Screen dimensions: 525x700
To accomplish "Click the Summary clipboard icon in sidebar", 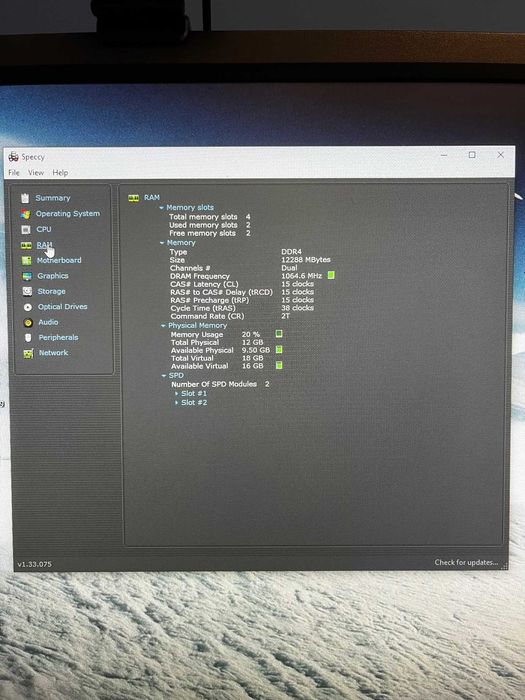I will (25, 198).
